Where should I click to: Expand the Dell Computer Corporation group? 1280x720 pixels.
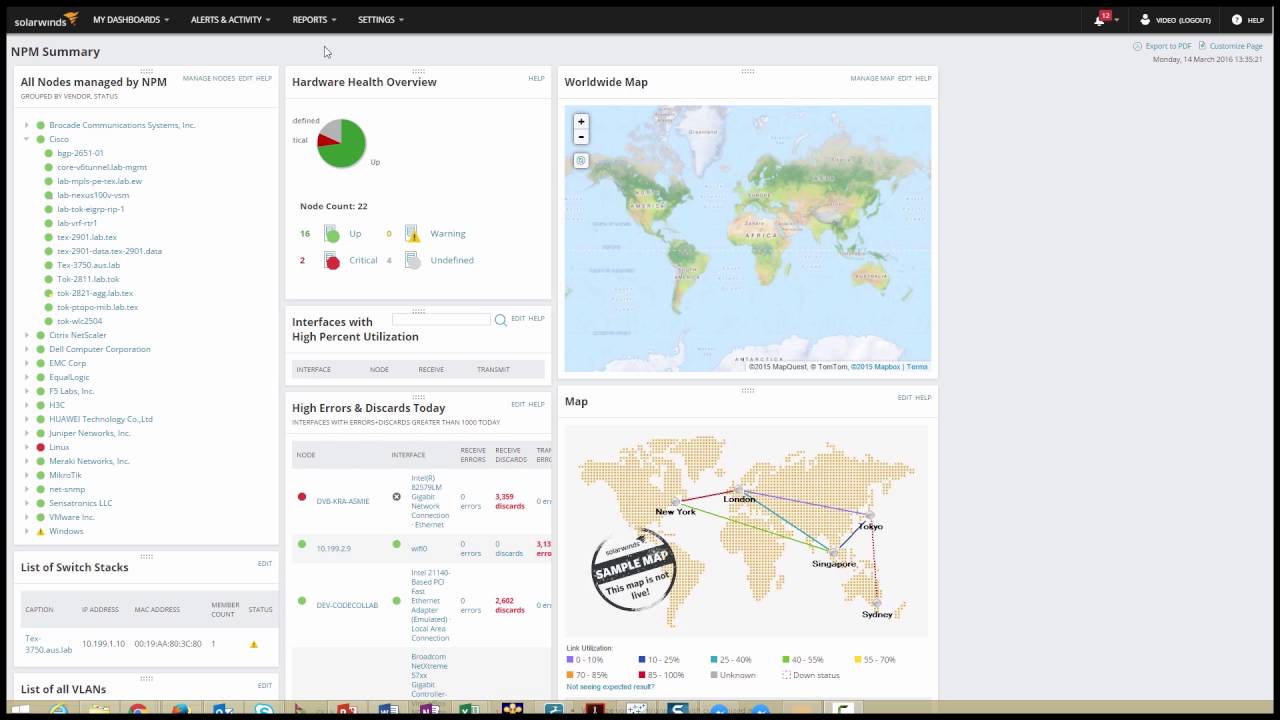pos(27,349)
